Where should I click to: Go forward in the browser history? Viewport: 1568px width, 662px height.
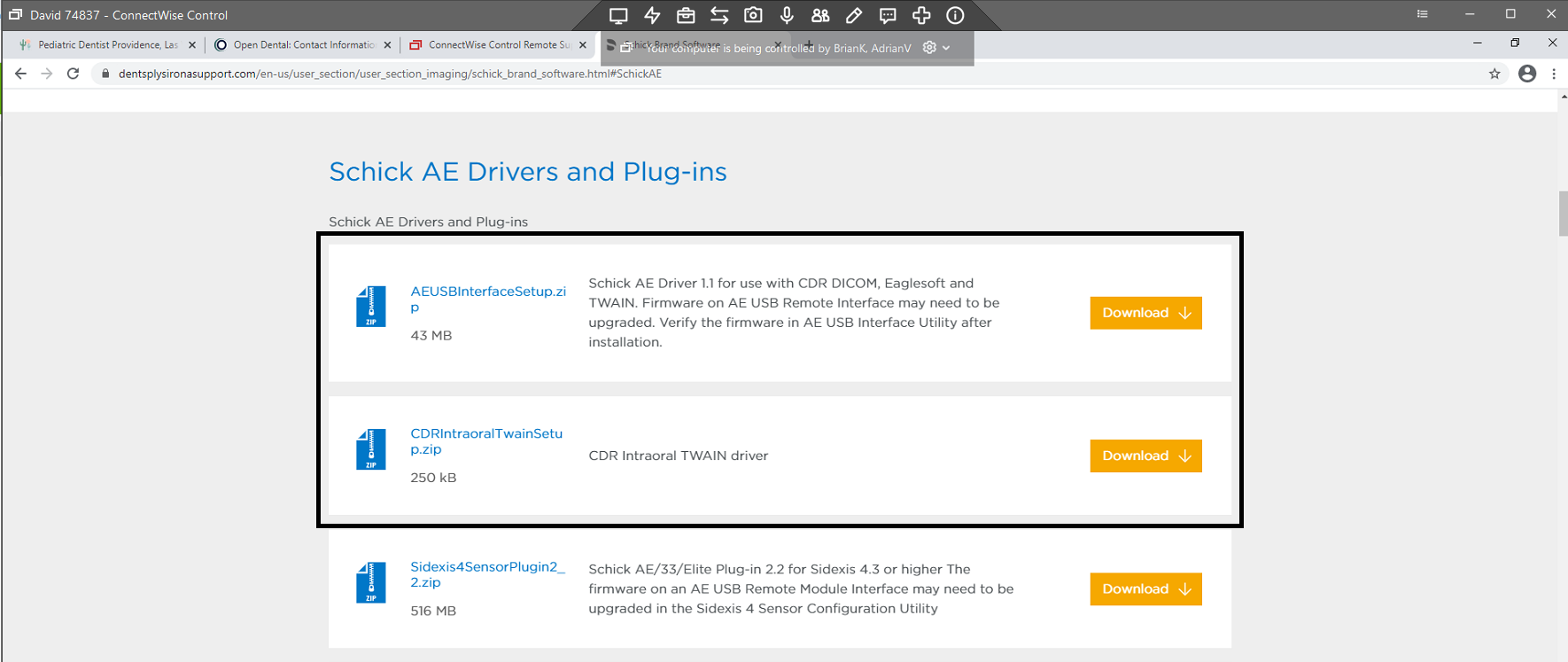click(47, 74)
